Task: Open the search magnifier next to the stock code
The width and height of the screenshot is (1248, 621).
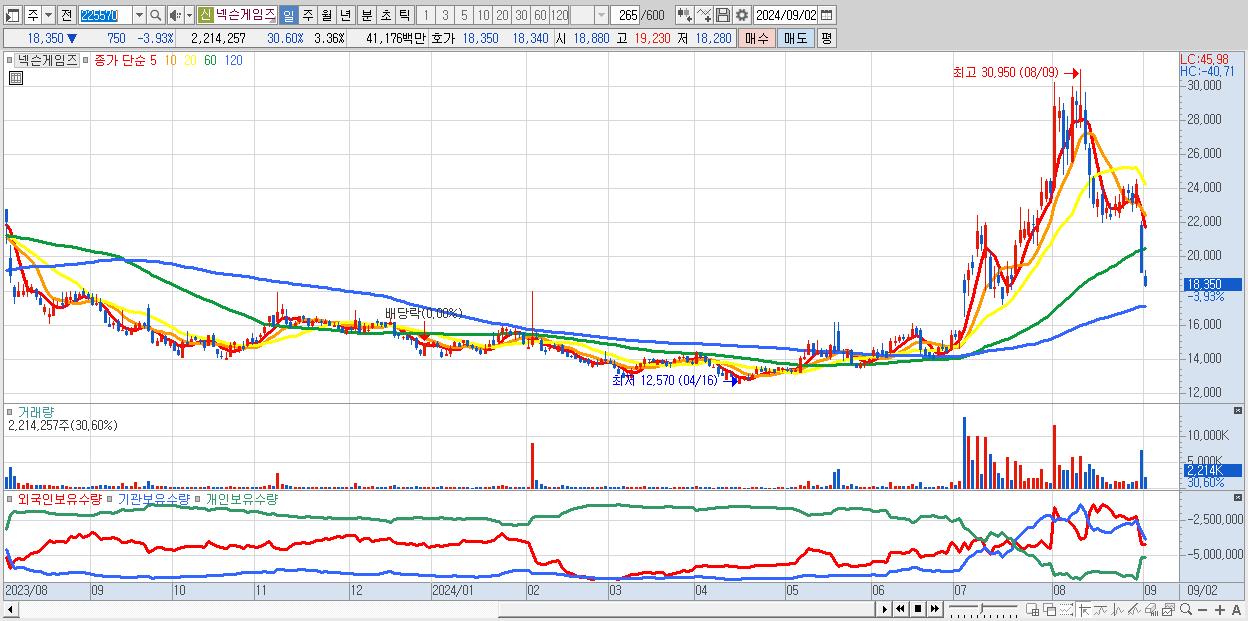Action: click(156, 15)
